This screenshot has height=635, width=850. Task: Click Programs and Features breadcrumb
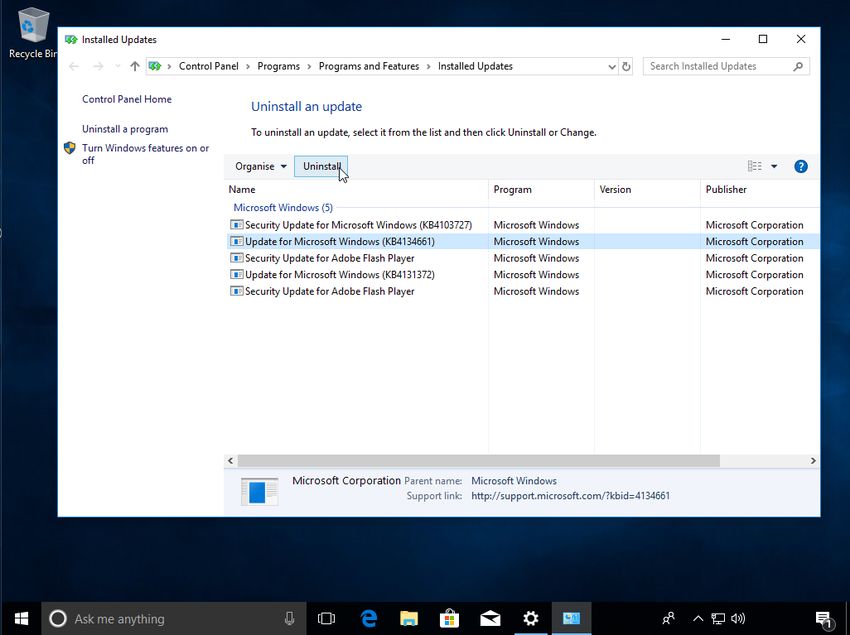click(369, 66)
